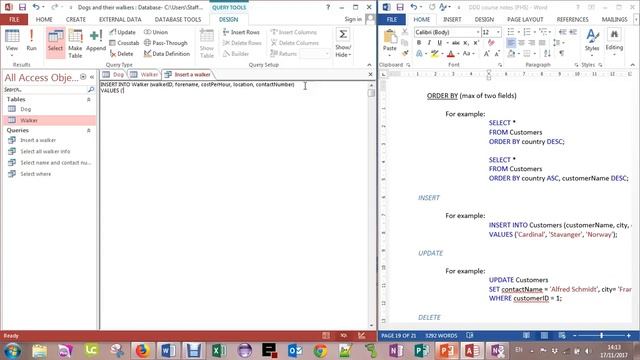
Task: Open the Select where query
Action: [x=49, y=174]
